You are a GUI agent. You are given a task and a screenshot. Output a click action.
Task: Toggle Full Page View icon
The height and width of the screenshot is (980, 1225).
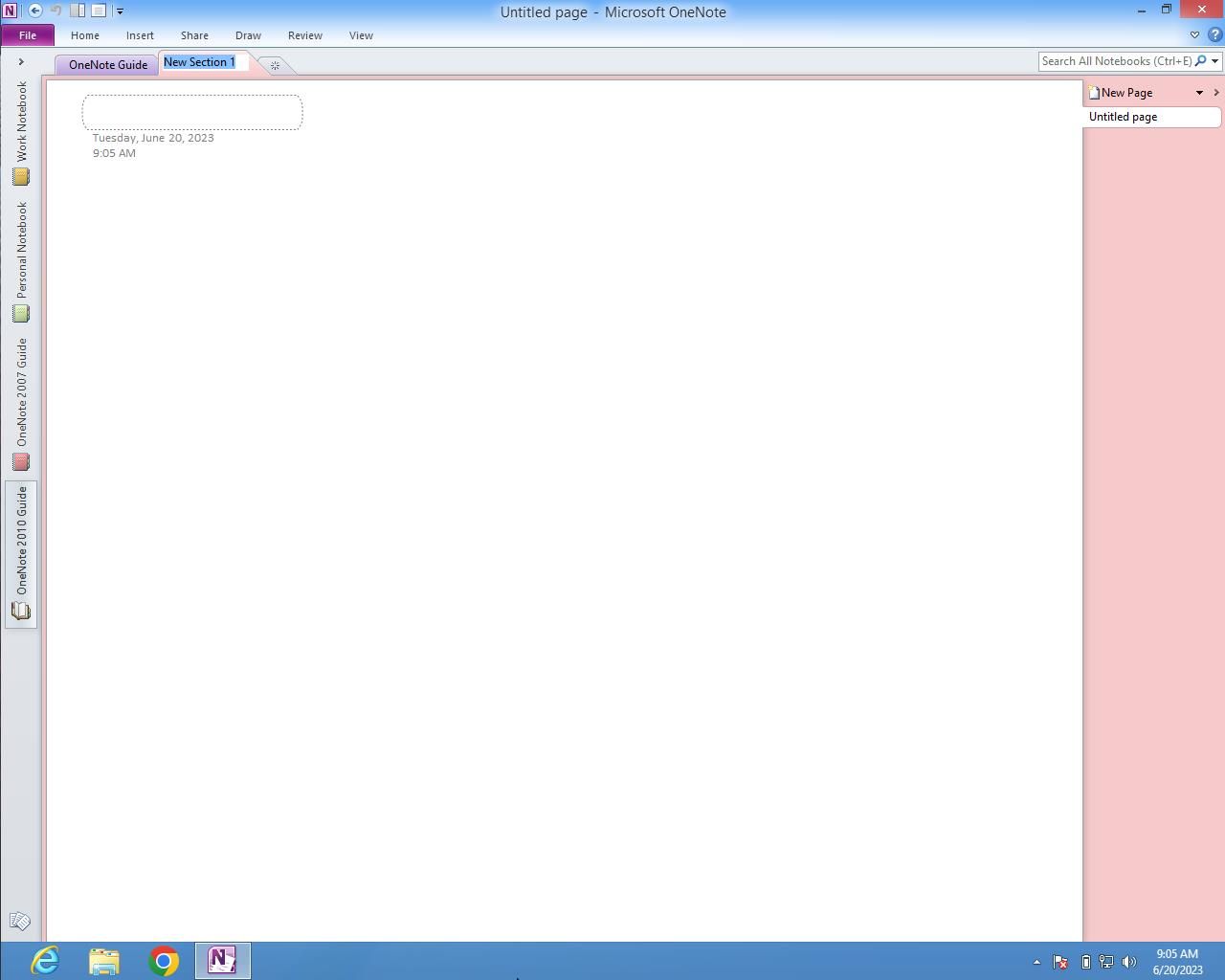coord(99,11)
